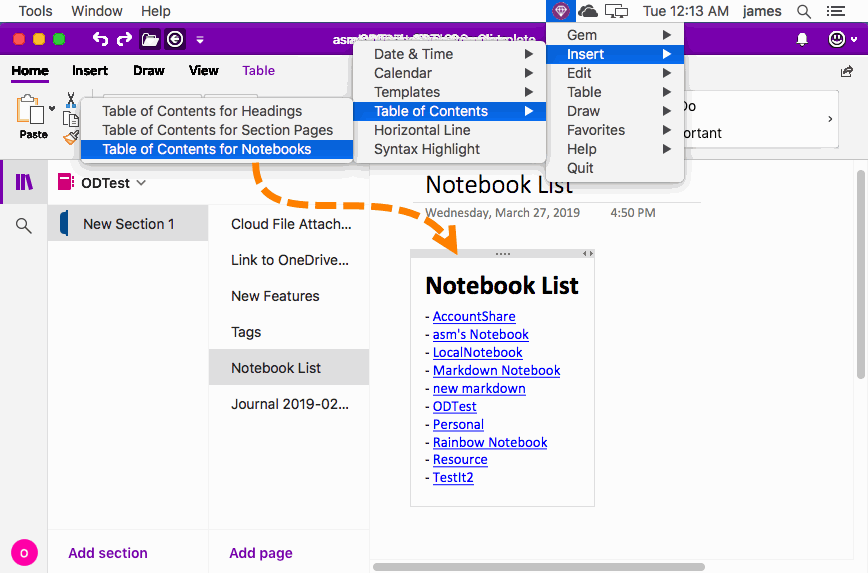This screenshot has height=573, width=868.
Task: Click the Redo arrow in title bar
Action: coord(125,39)
